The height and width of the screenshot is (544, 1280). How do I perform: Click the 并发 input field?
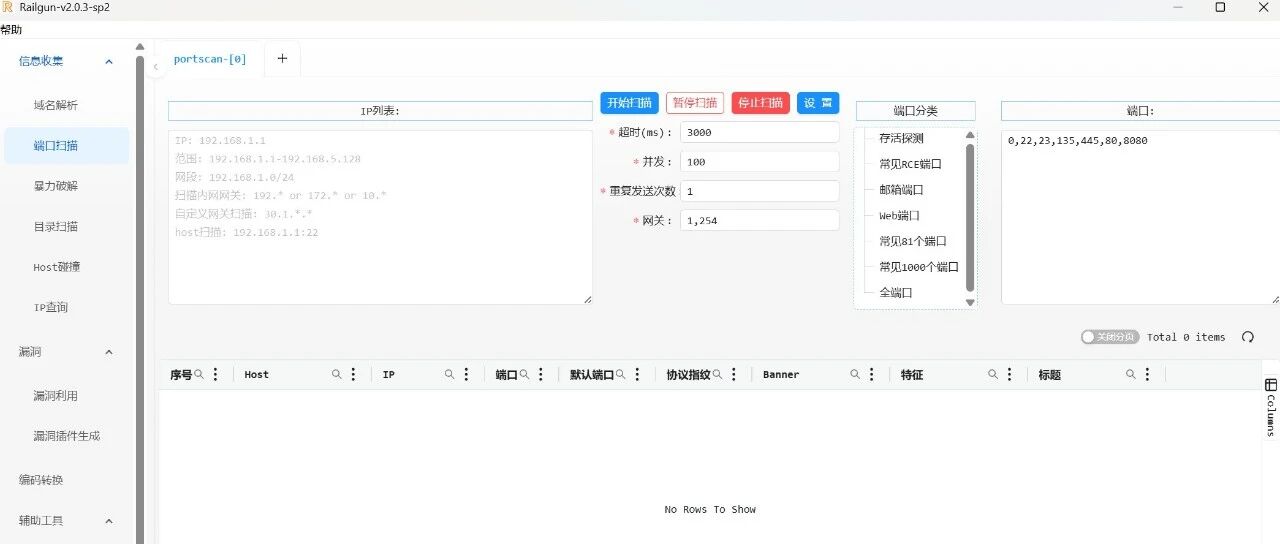click(x=759, y=161)
